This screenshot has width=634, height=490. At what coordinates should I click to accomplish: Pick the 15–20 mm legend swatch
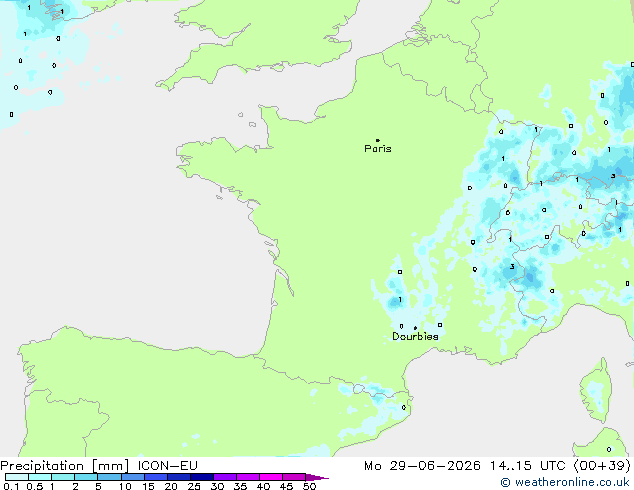[156, 477]
